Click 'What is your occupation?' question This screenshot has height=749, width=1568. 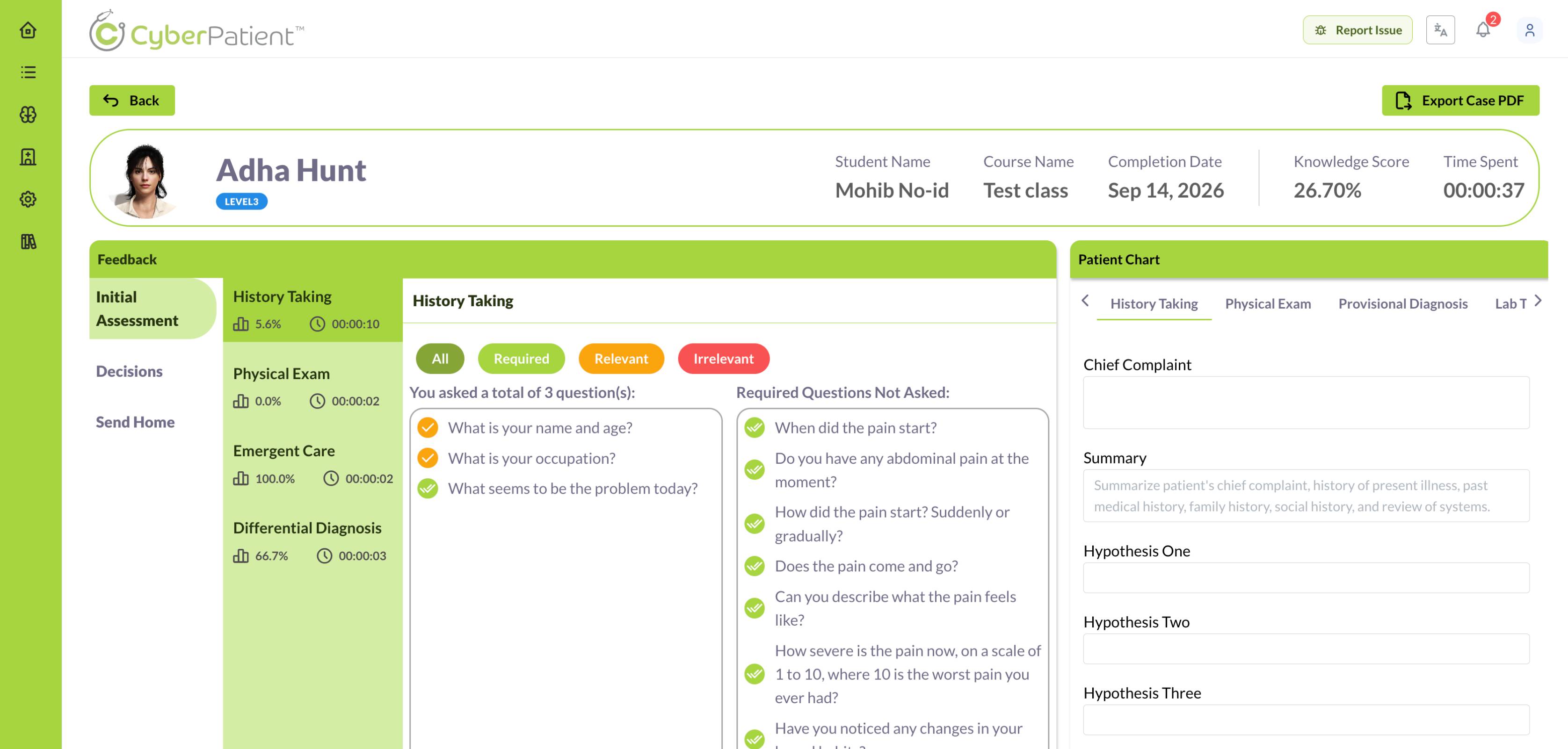tap(531, 458)
